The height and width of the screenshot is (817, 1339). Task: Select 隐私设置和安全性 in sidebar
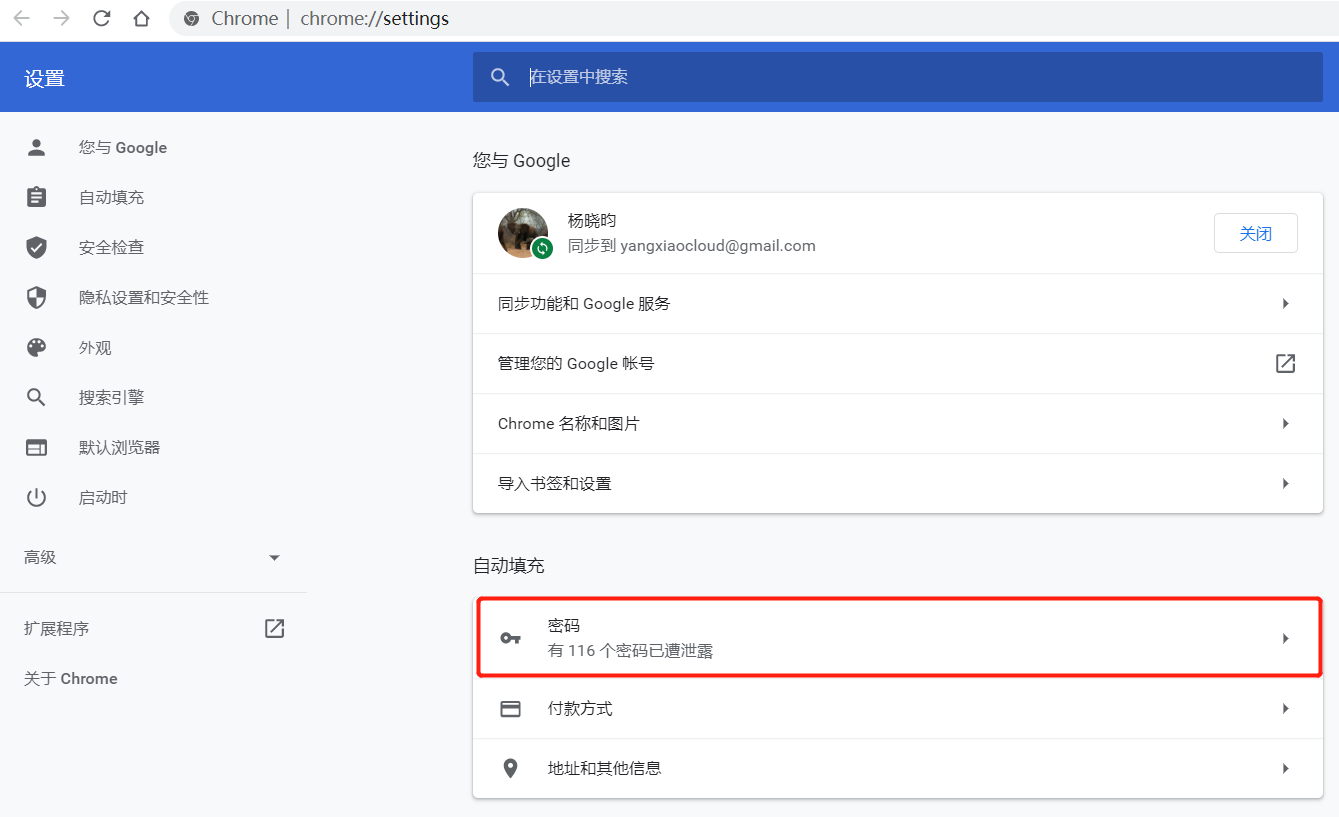pos(144,297)
